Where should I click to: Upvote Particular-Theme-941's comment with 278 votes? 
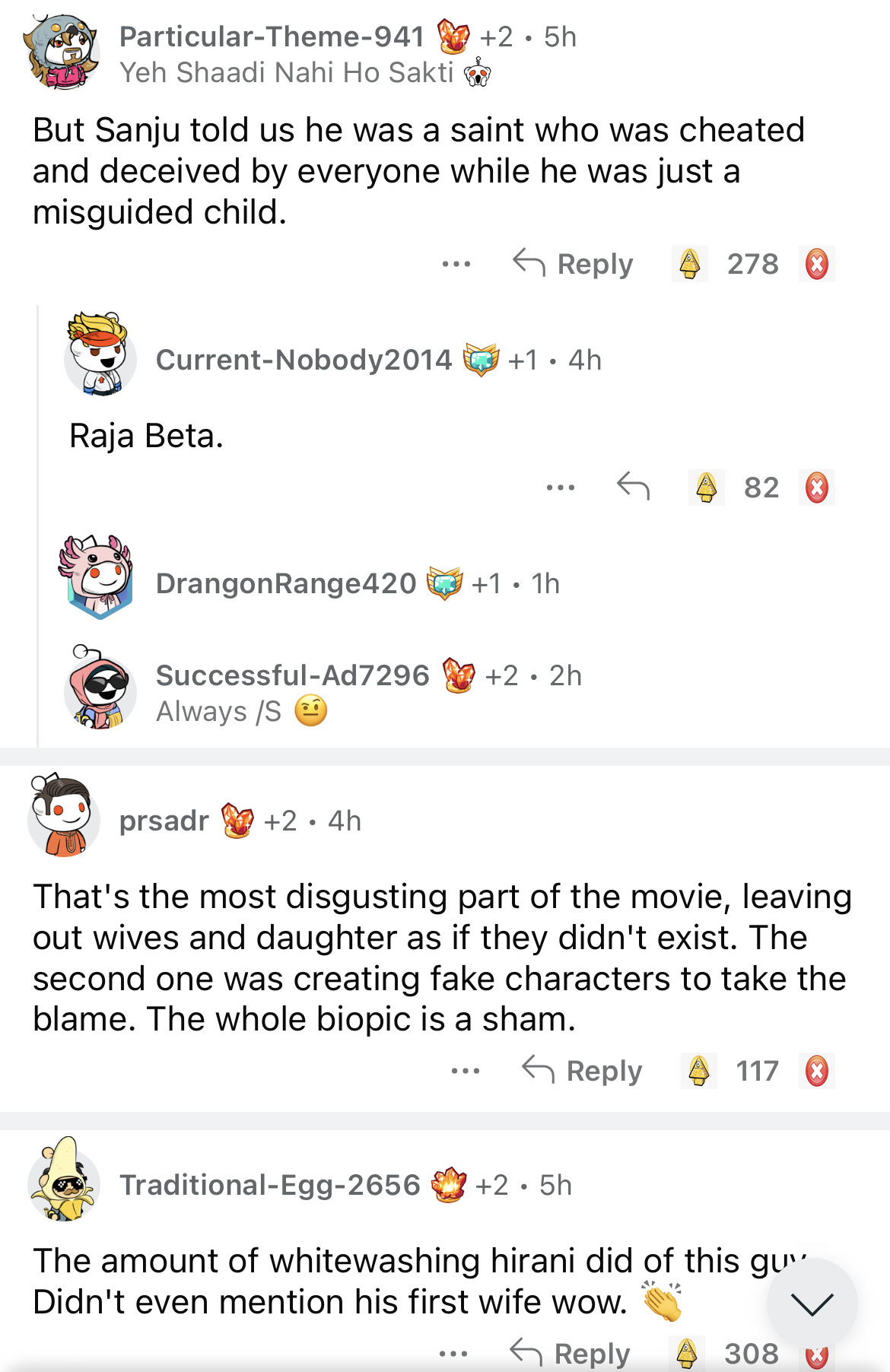(689, 265)
